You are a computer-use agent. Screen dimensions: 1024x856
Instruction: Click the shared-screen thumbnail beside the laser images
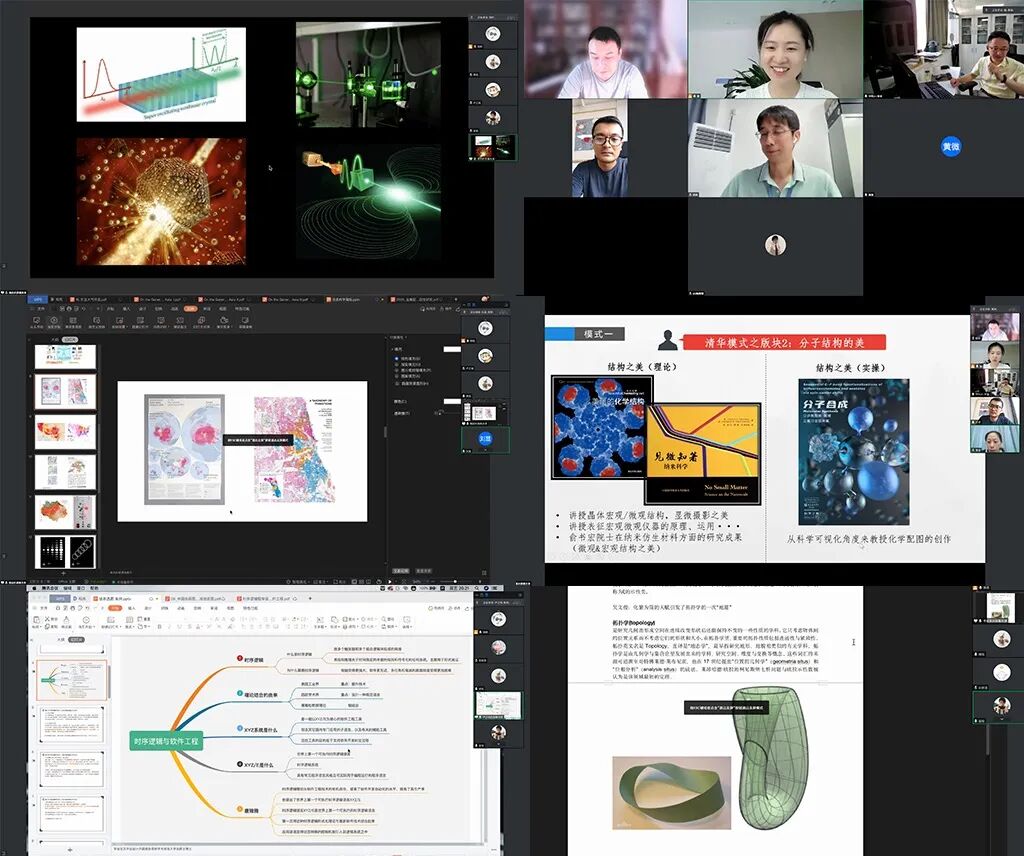493,147
